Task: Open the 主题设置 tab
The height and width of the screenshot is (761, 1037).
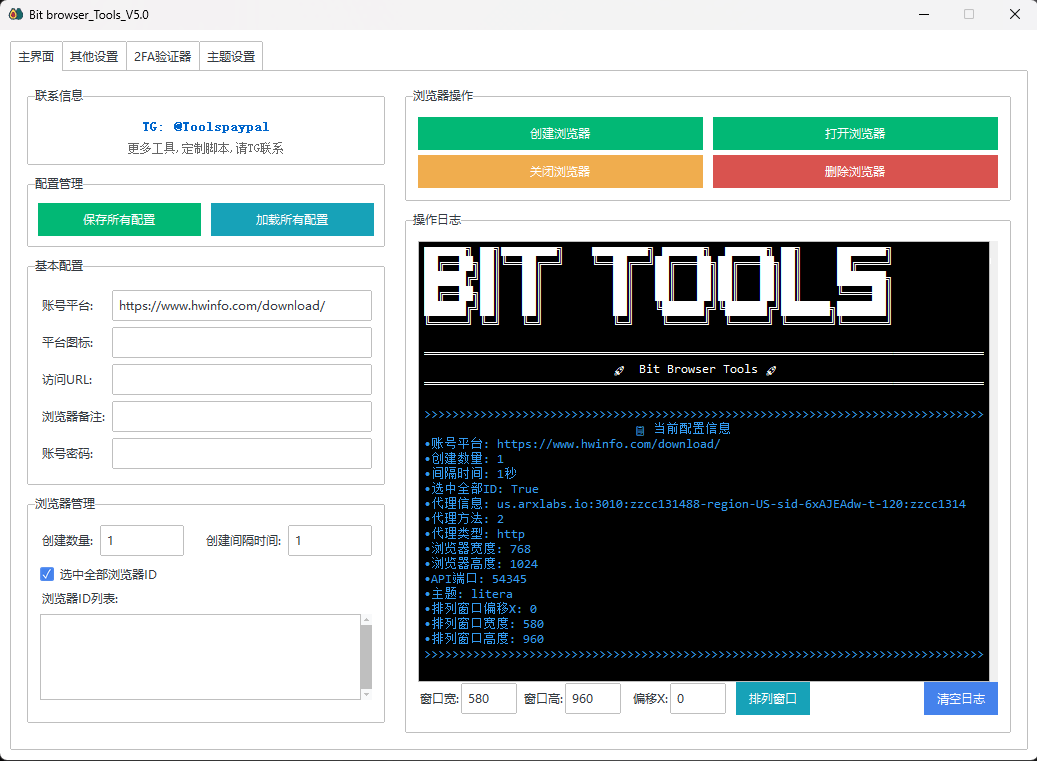Action: click(231, 57)
